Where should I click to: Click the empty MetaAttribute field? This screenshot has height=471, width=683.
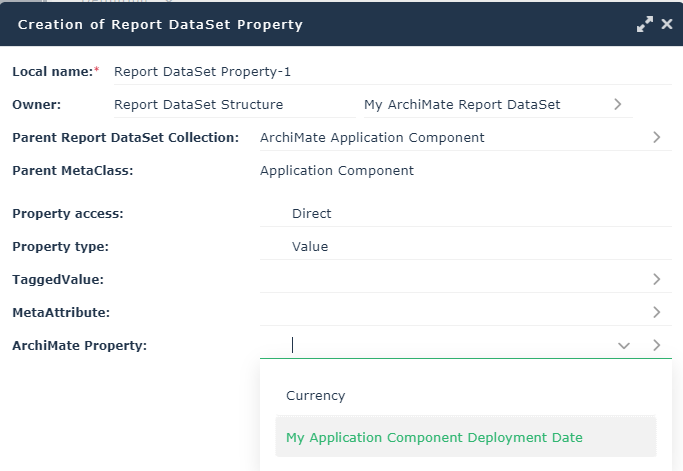click(450, 313)
